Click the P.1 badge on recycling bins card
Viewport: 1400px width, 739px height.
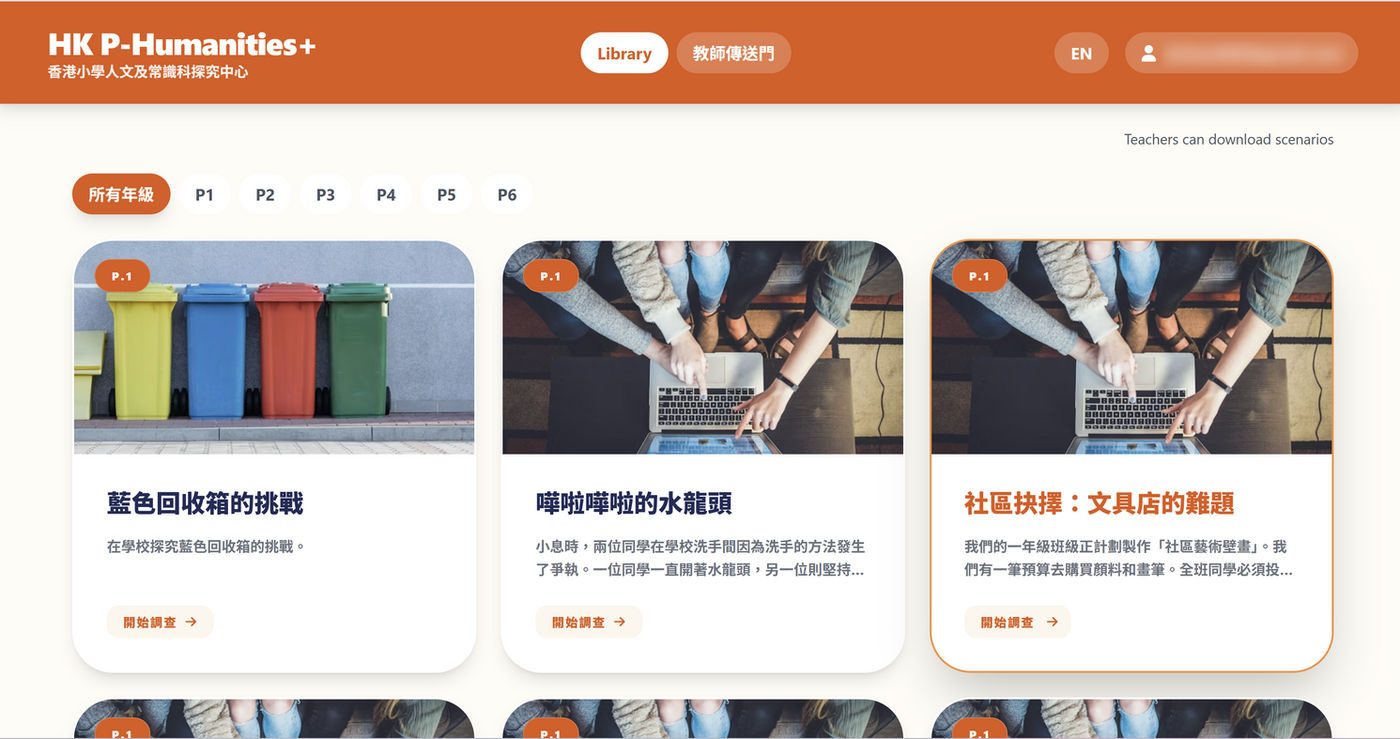point(122,276)
